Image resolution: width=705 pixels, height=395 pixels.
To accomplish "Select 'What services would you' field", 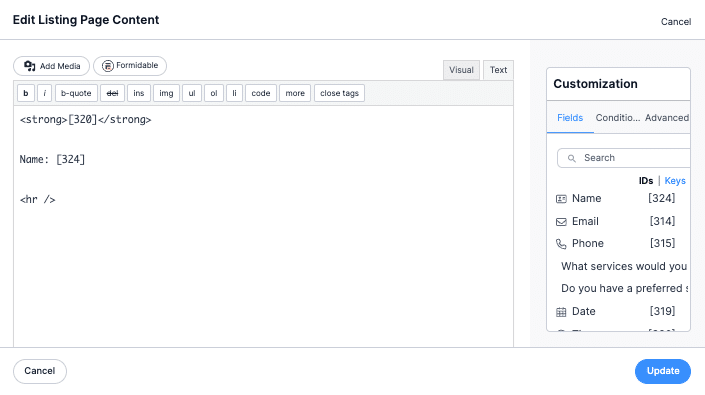I will (x=624, y=266).
